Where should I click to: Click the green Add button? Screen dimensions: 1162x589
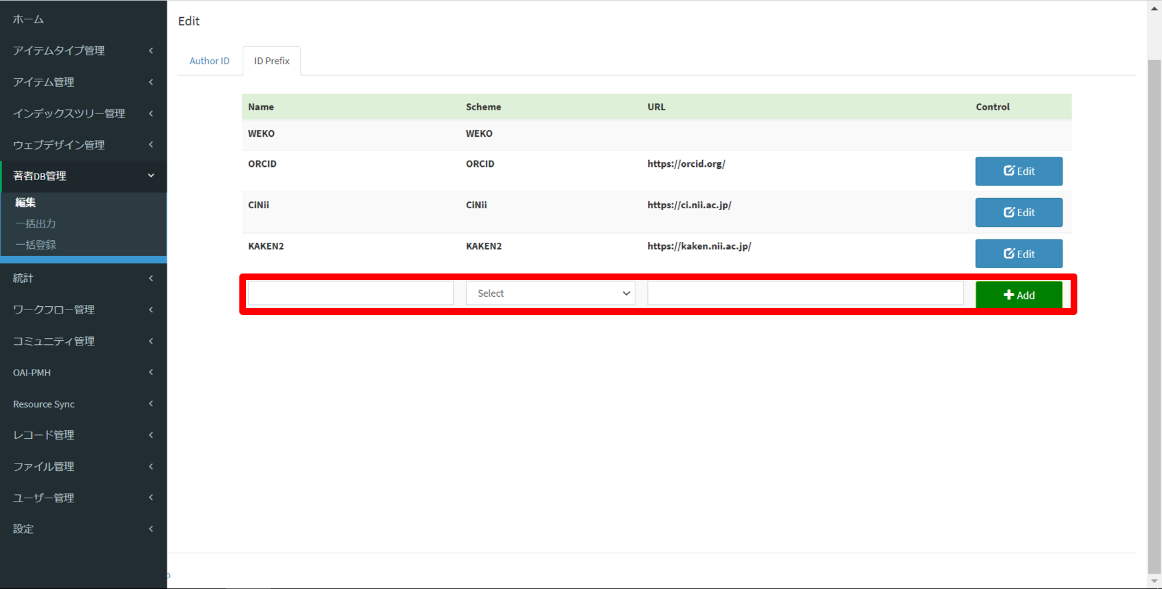click(1018, 295)
